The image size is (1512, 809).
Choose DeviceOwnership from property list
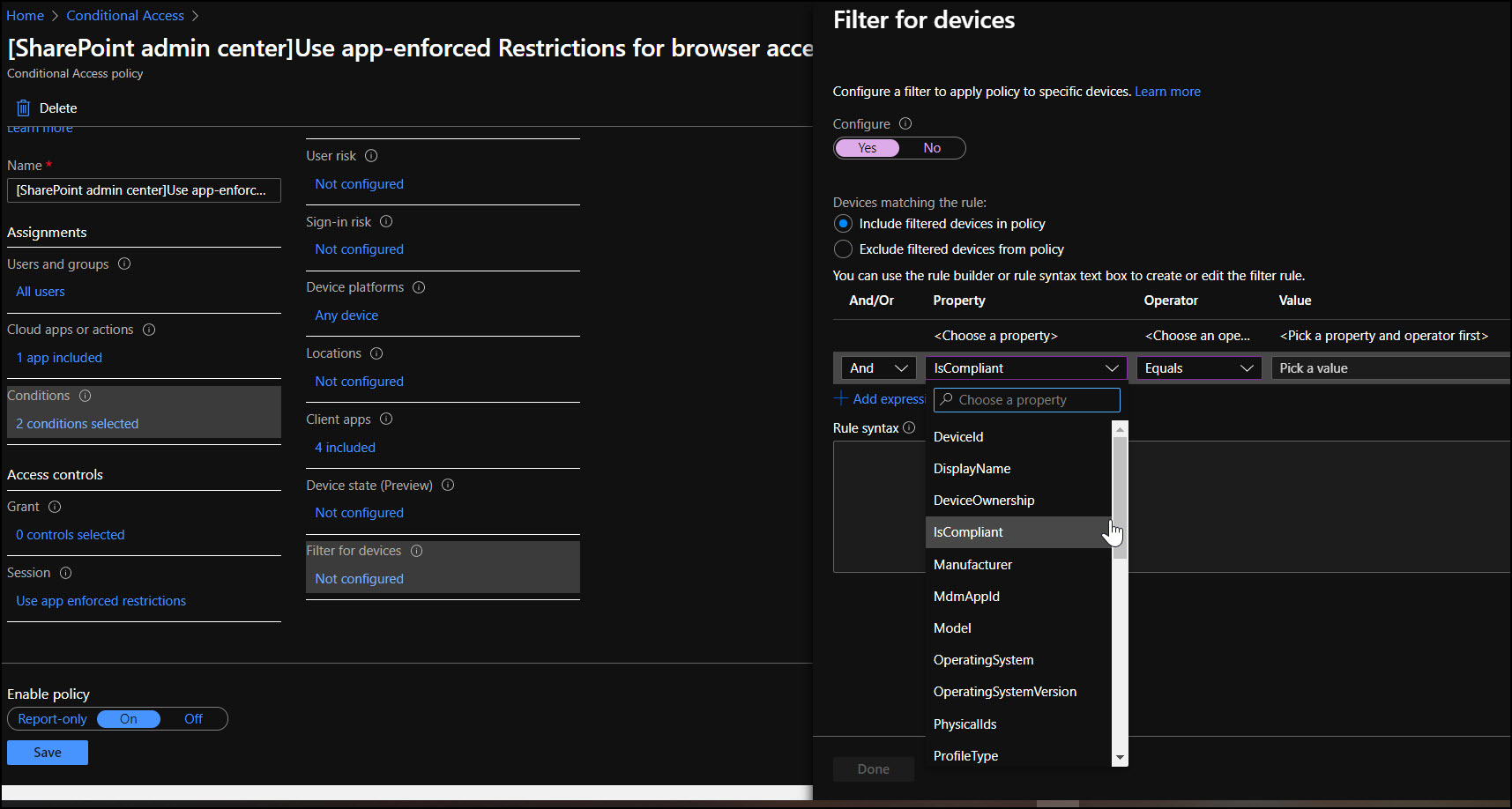(x=1018, y=501)
